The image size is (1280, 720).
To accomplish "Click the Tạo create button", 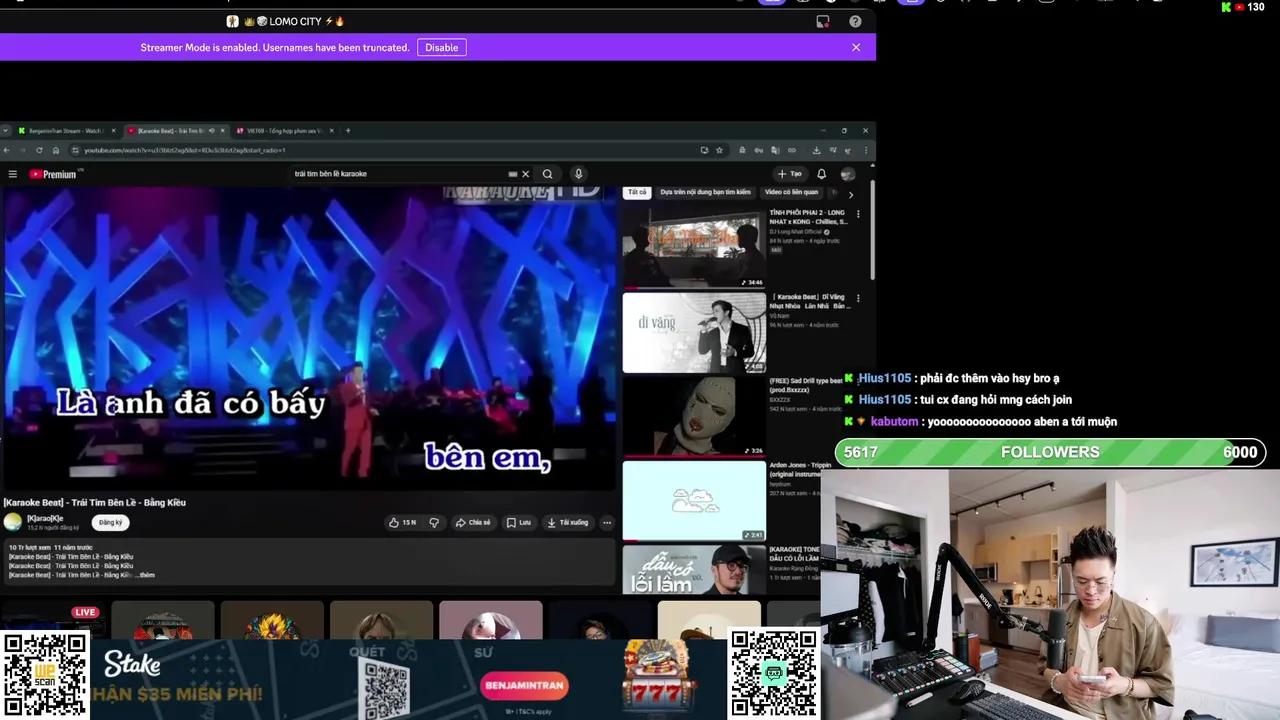I will point(790,174).
